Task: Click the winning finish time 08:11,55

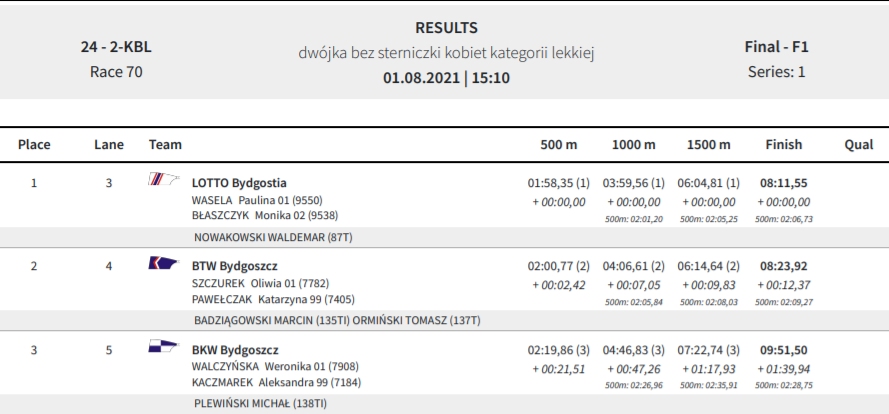Action: point(784,183)
